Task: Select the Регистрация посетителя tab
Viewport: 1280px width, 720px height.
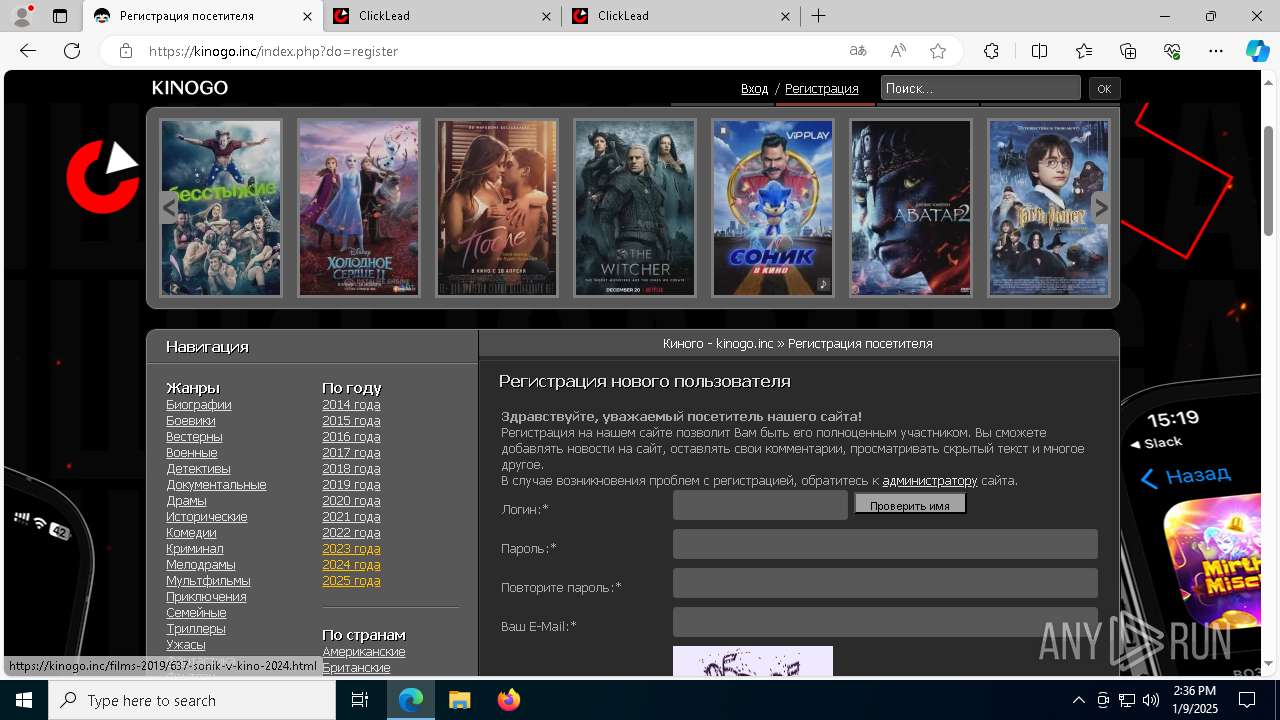Action: click(202, 16)
